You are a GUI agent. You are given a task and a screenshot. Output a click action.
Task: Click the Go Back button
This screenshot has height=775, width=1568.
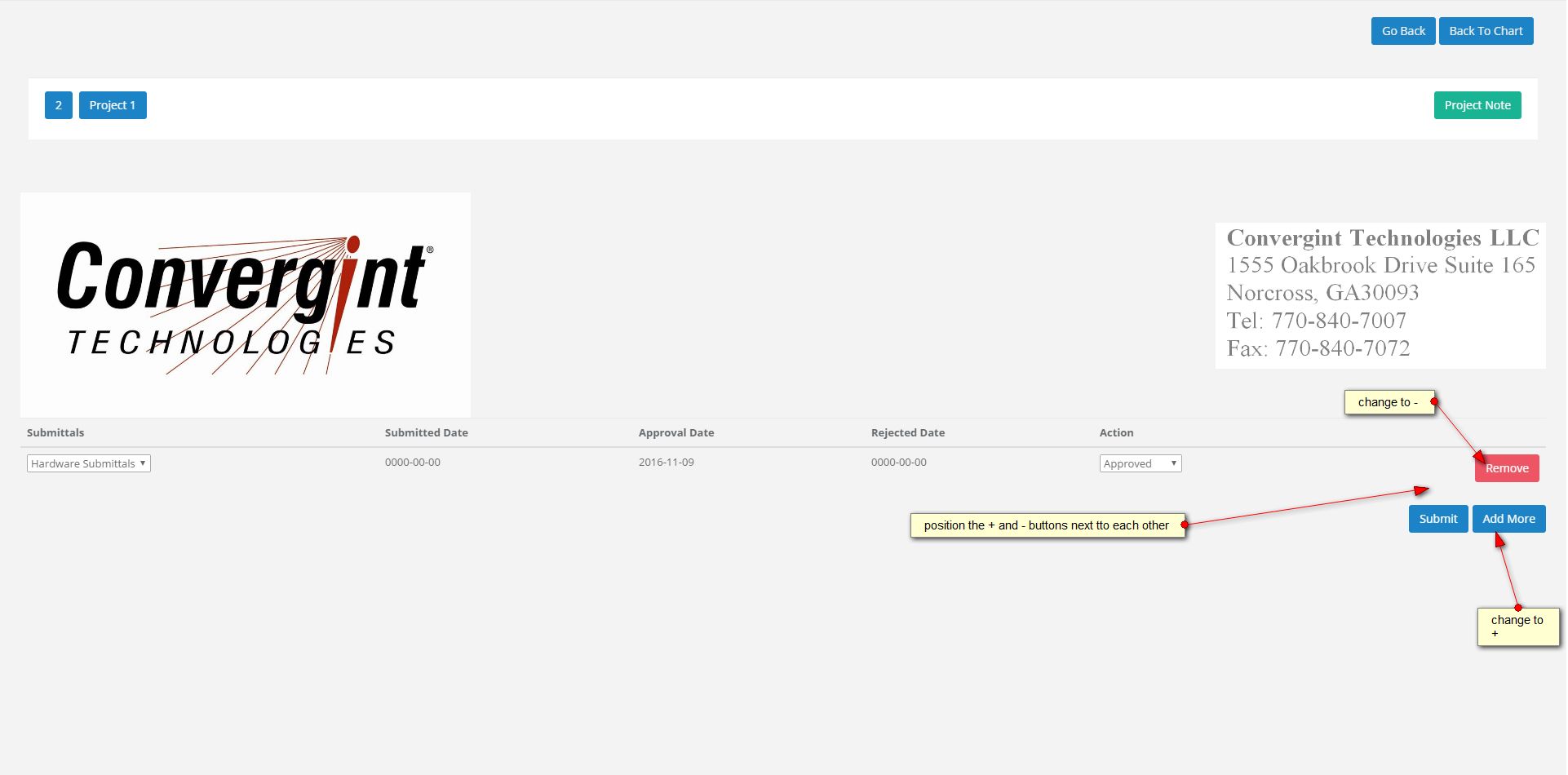(x=1403, y=31)
